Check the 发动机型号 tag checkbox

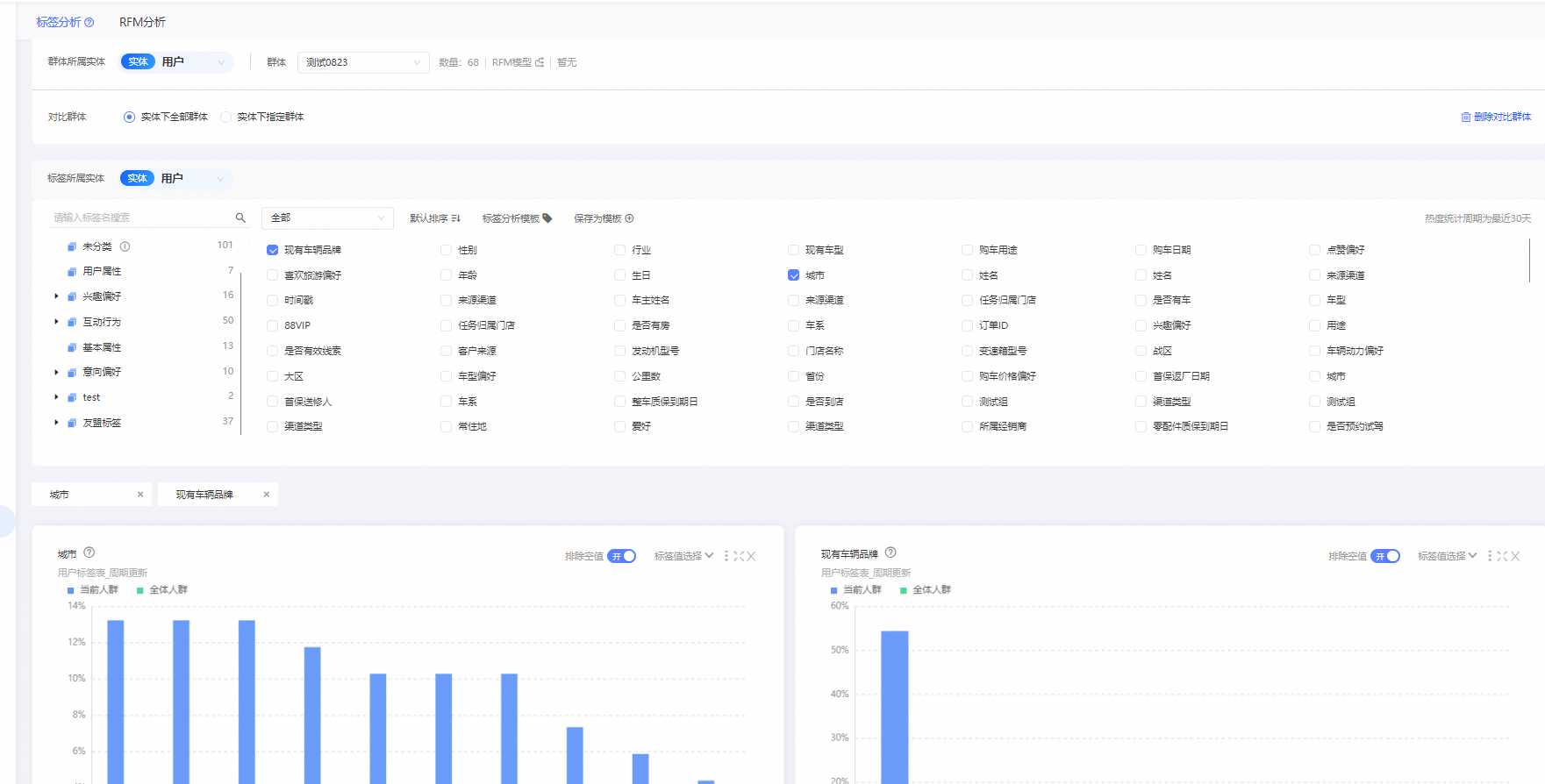click(x=620, y=351)
